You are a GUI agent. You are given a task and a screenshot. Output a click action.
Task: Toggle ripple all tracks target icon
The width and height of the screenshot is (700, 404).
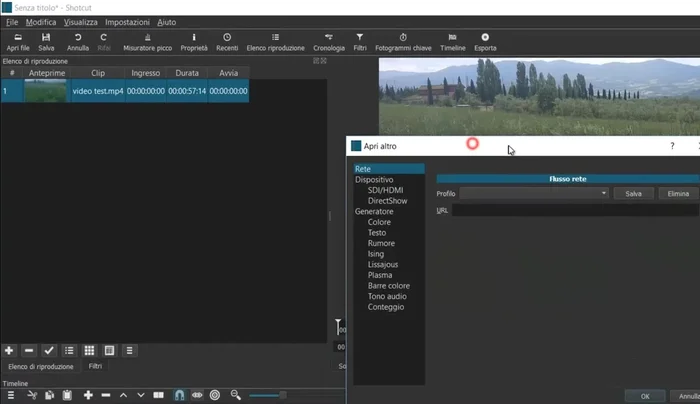coord(215,396)
